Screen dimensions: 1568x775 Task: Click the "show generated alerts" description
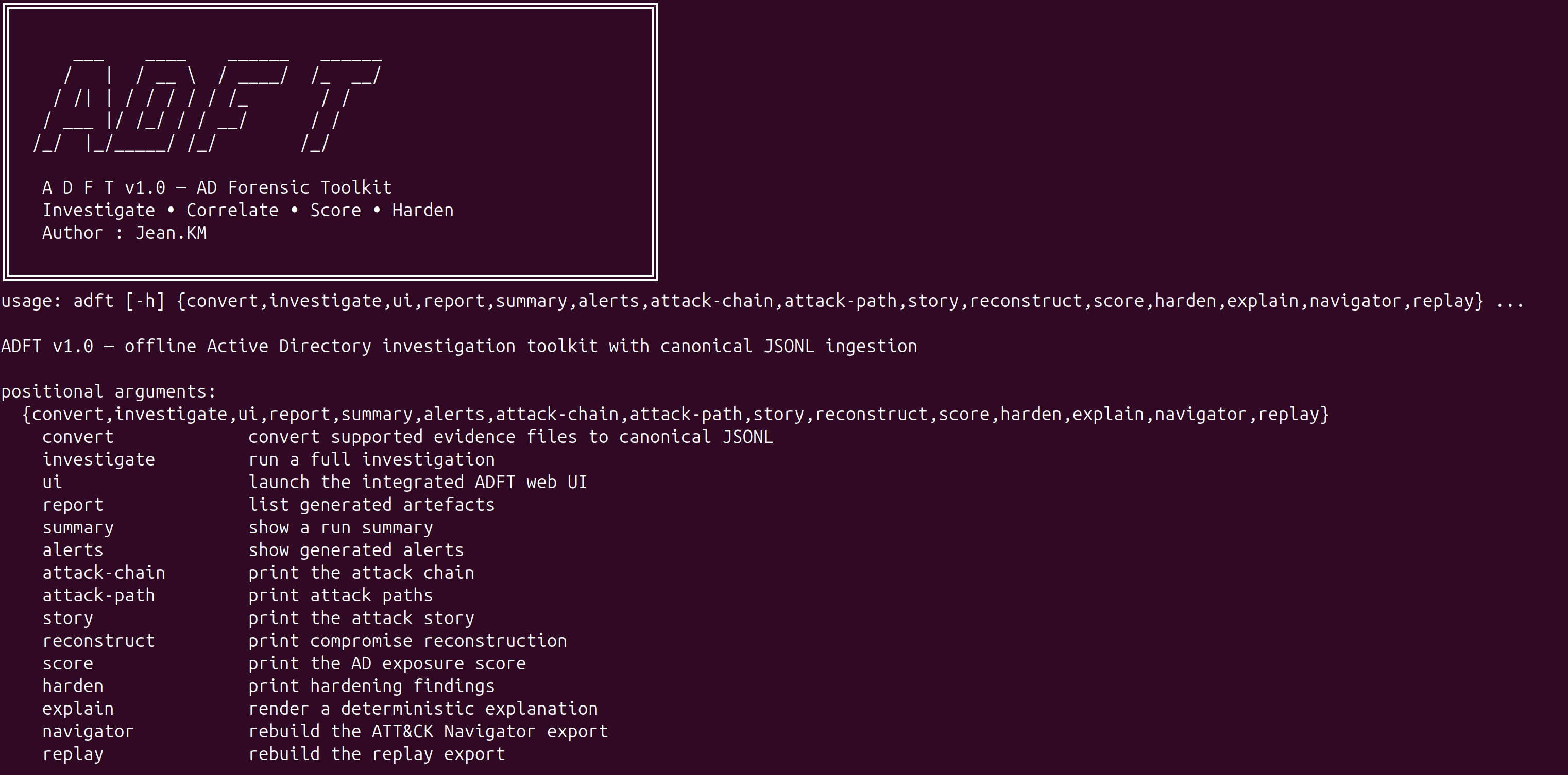pos(355,550)
